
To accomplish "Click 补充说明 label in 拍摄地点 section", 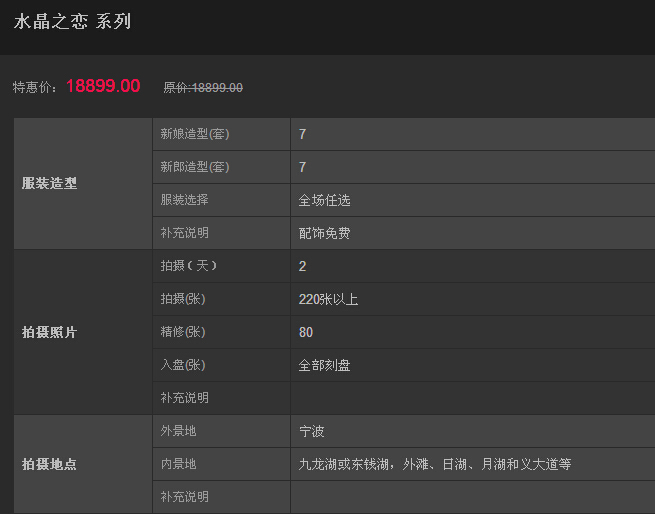I will click(221, 497).
